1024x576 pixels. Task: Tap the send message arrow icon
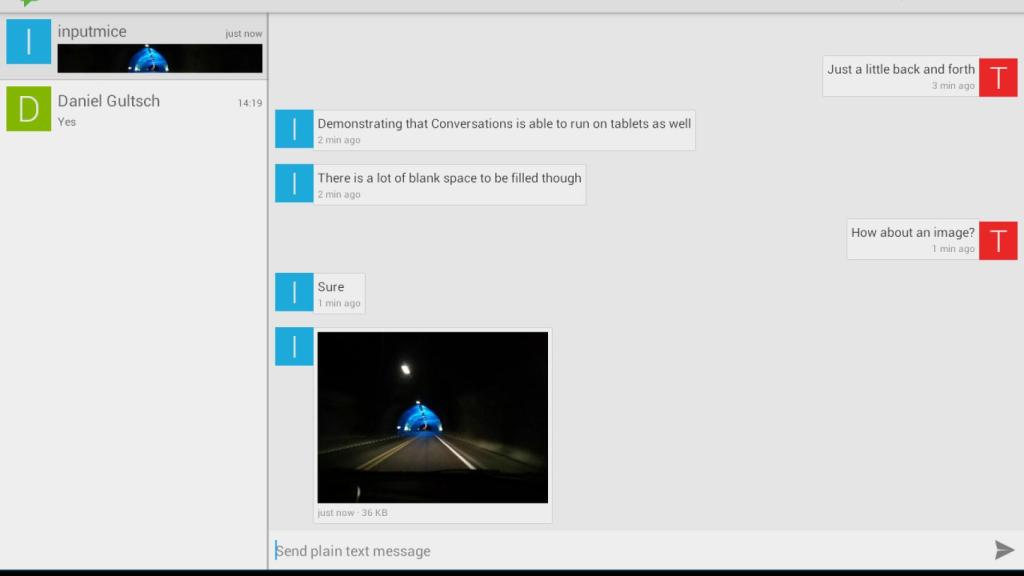tap(1004, 550)
